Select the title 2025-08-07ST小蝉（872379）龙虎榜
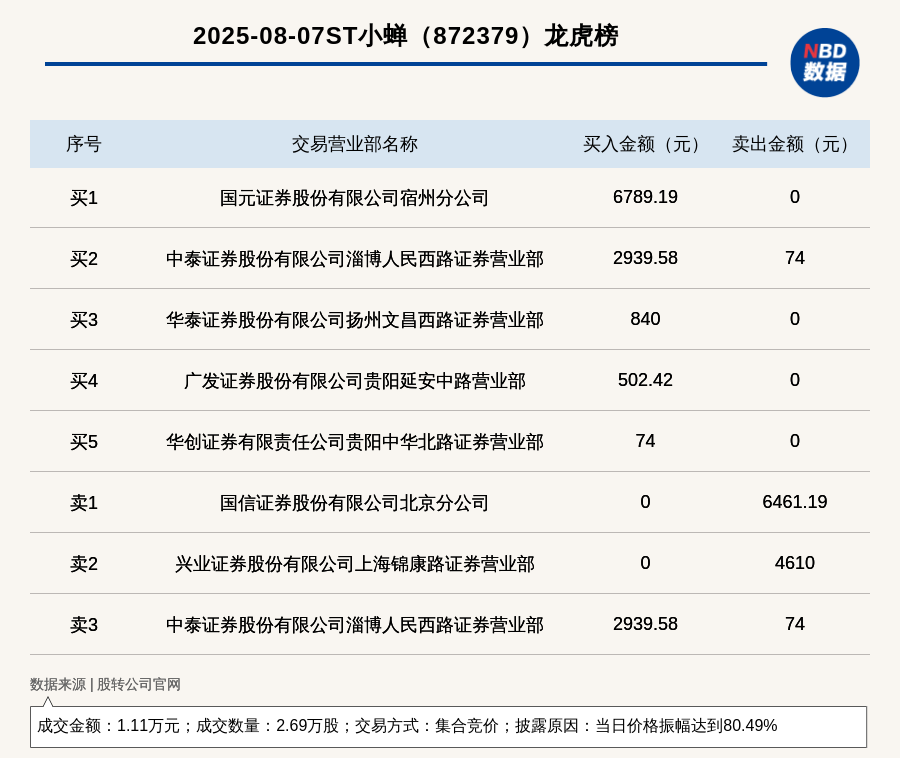This screenshot has height=758, width=900. click(x=405, y=36)
